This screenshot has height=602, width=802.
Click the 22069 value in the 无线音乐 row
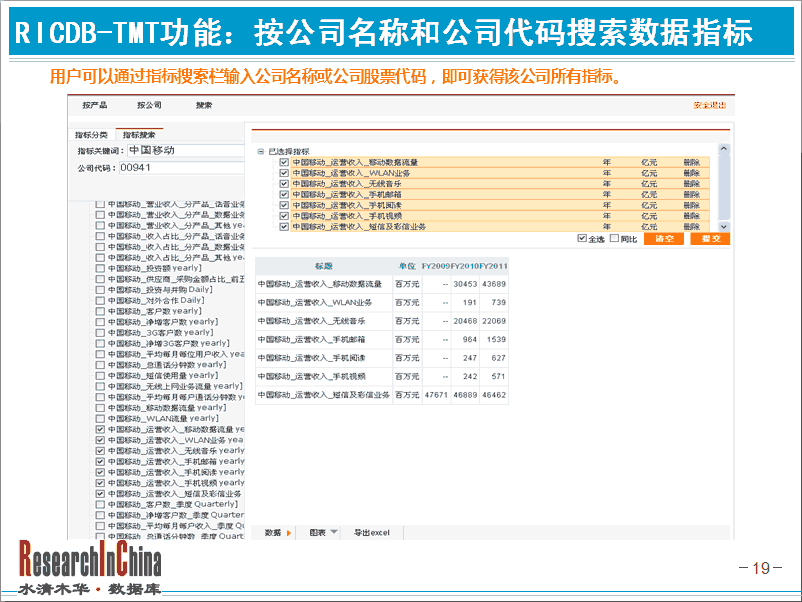[x=494, y=321]
